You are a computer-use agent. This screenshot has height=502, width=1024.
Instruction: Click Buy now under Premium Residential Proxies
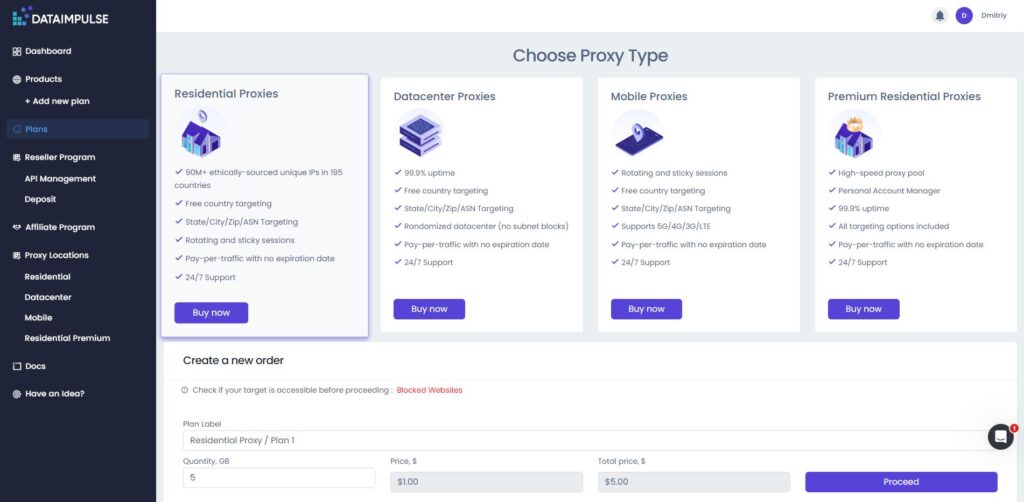point(863,309)
